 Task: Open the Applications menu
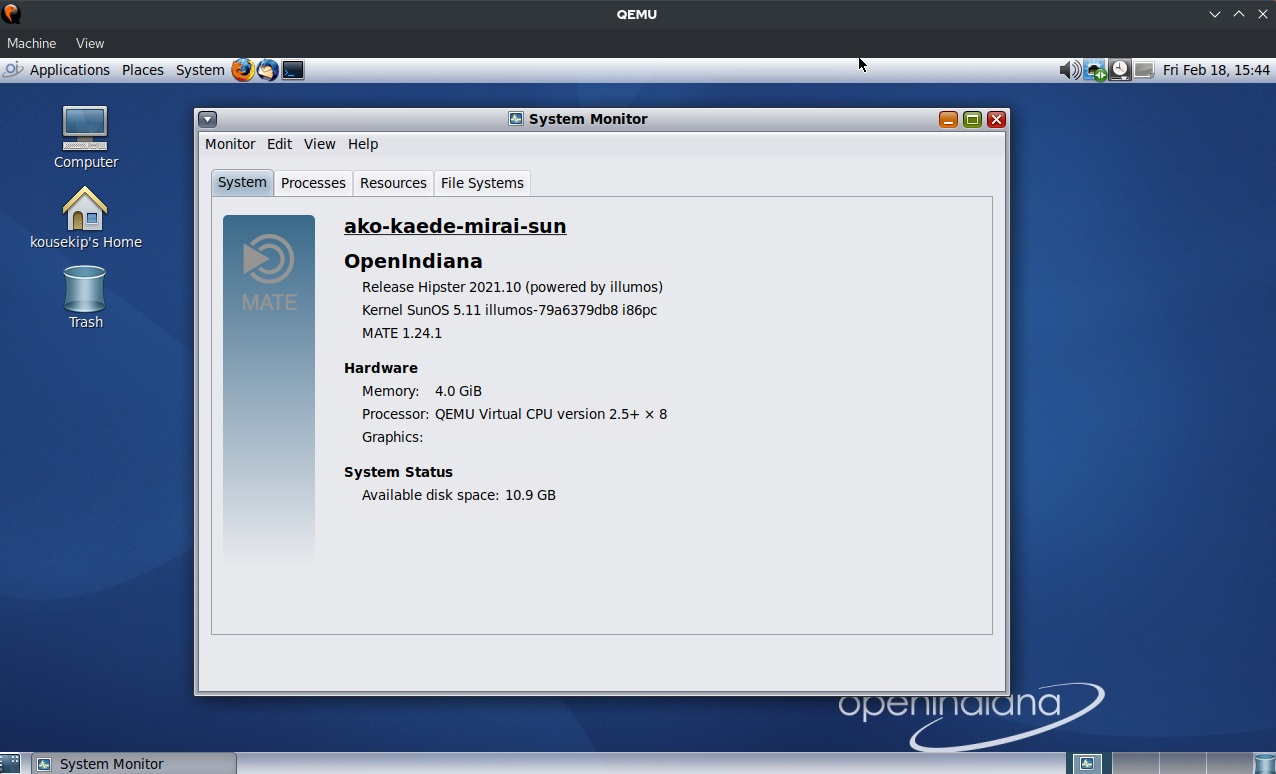click(x=69, y=70)
